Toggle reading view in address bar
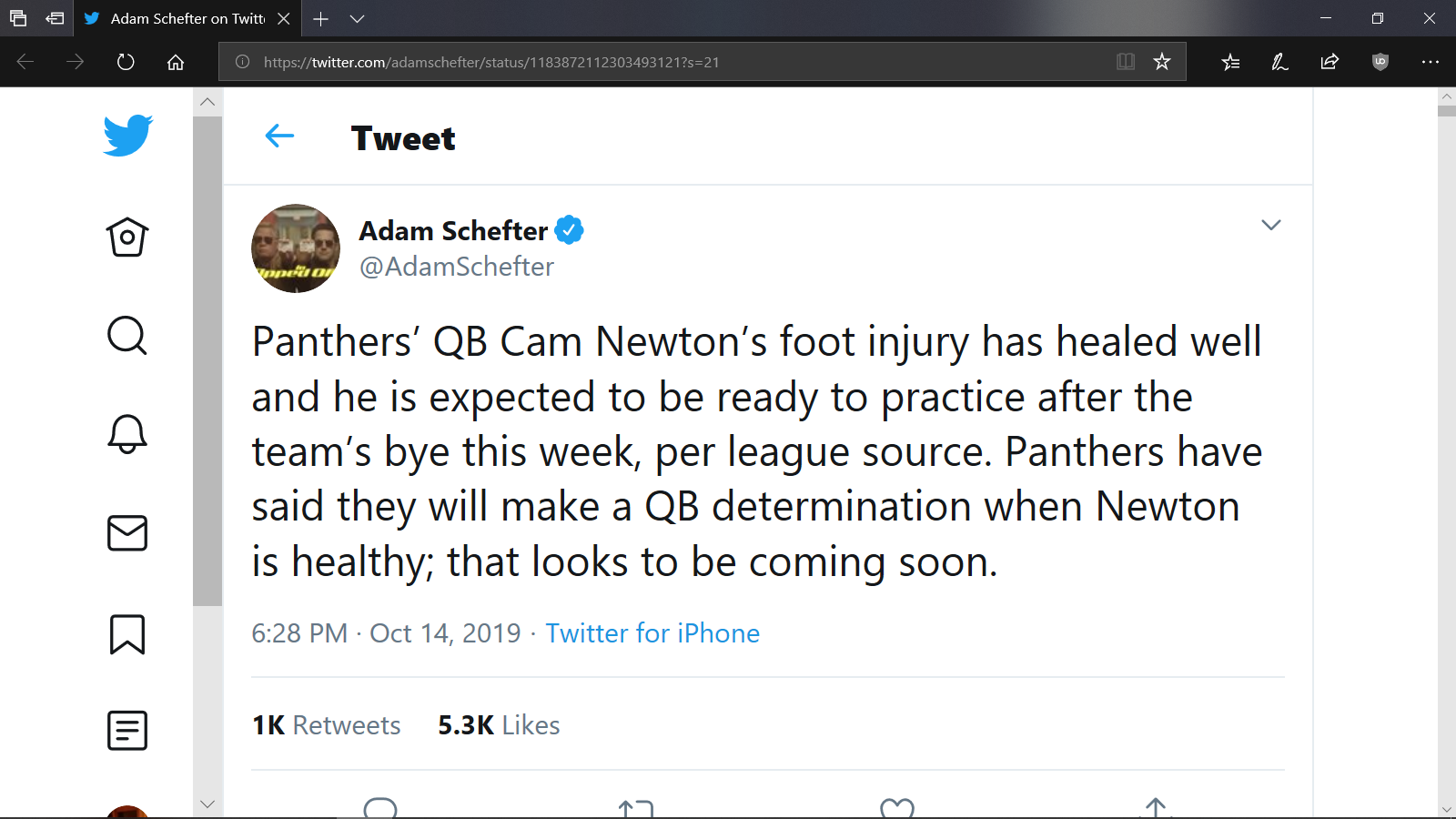 pyautogui.click(x=1126, y=62)
